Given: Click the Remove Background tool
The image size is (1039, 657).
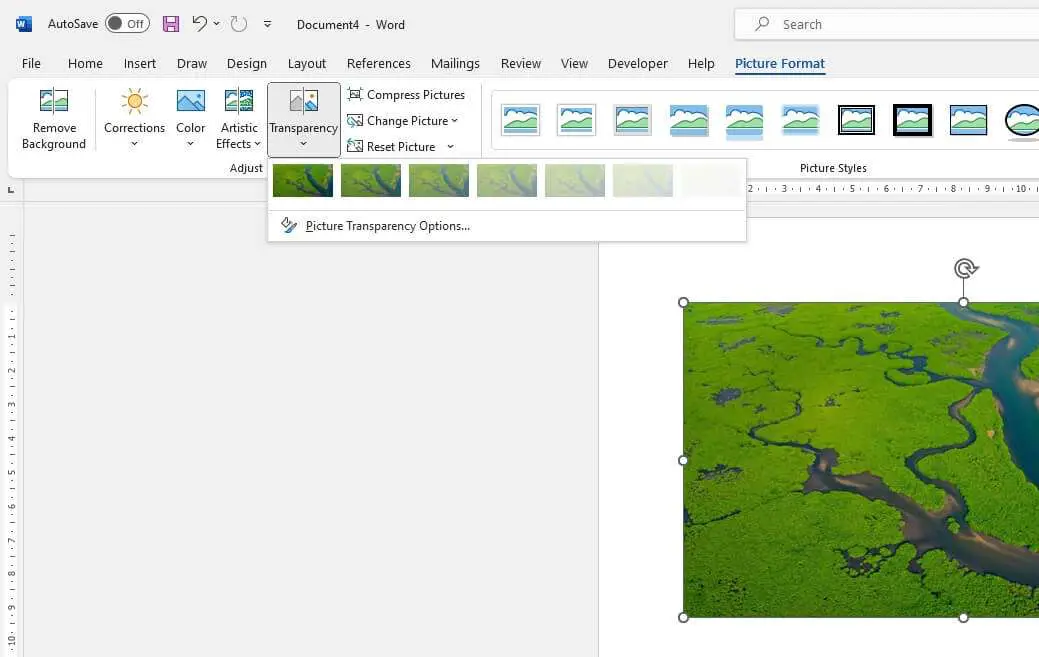Looking at the screenshot, I should pos(53,118).
